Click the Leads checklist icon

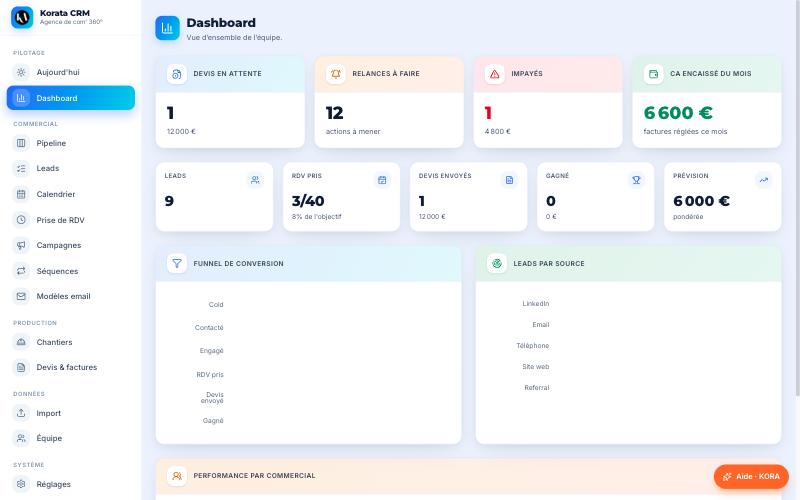[x=21, y=168]
